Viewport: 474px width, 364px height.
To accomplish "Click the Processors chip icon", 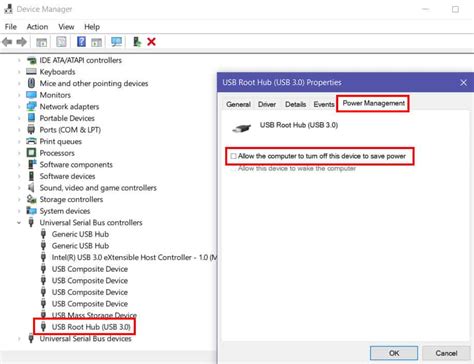I will tap(31, 153).
